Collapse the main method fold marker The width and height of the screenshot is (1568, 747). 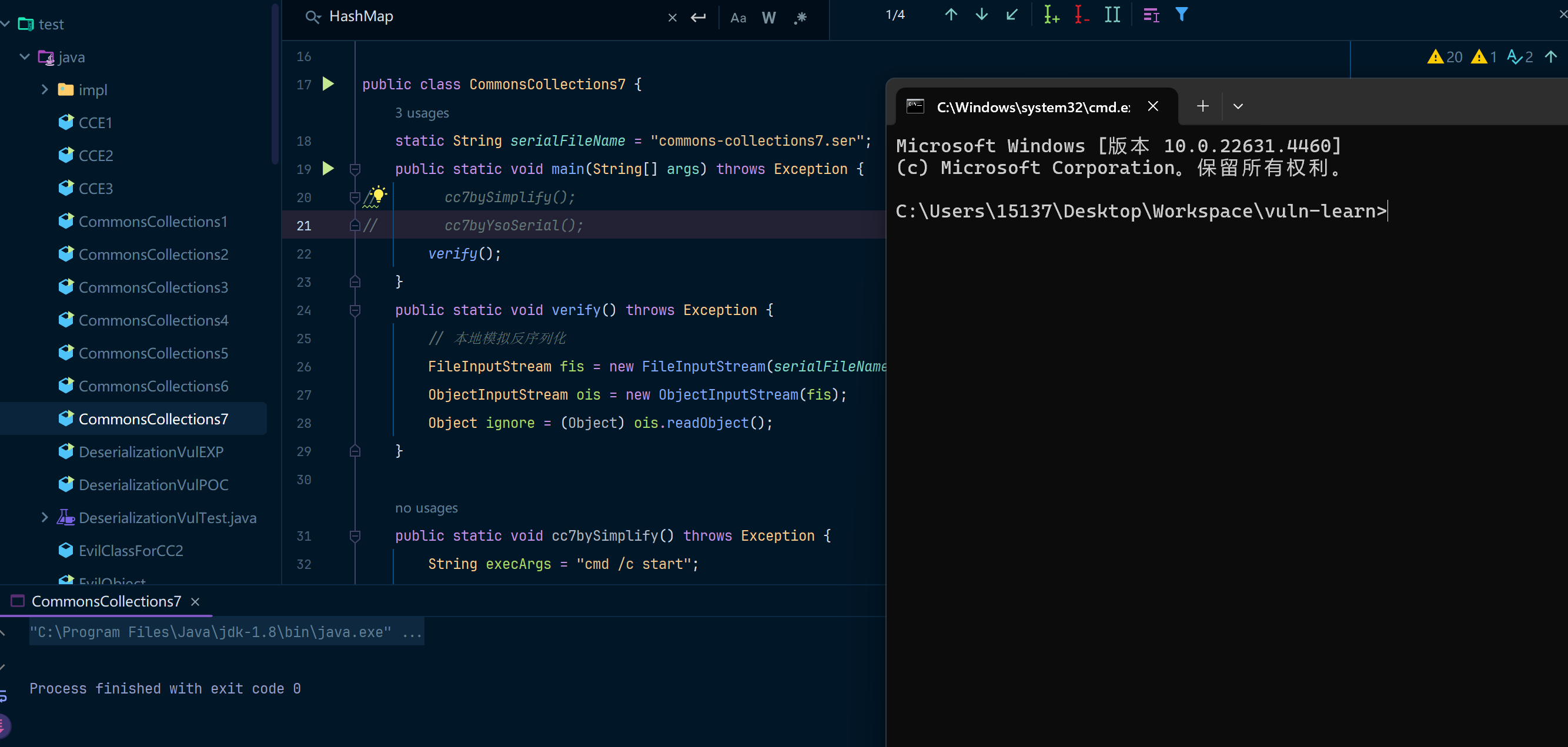tap(355, 169)
